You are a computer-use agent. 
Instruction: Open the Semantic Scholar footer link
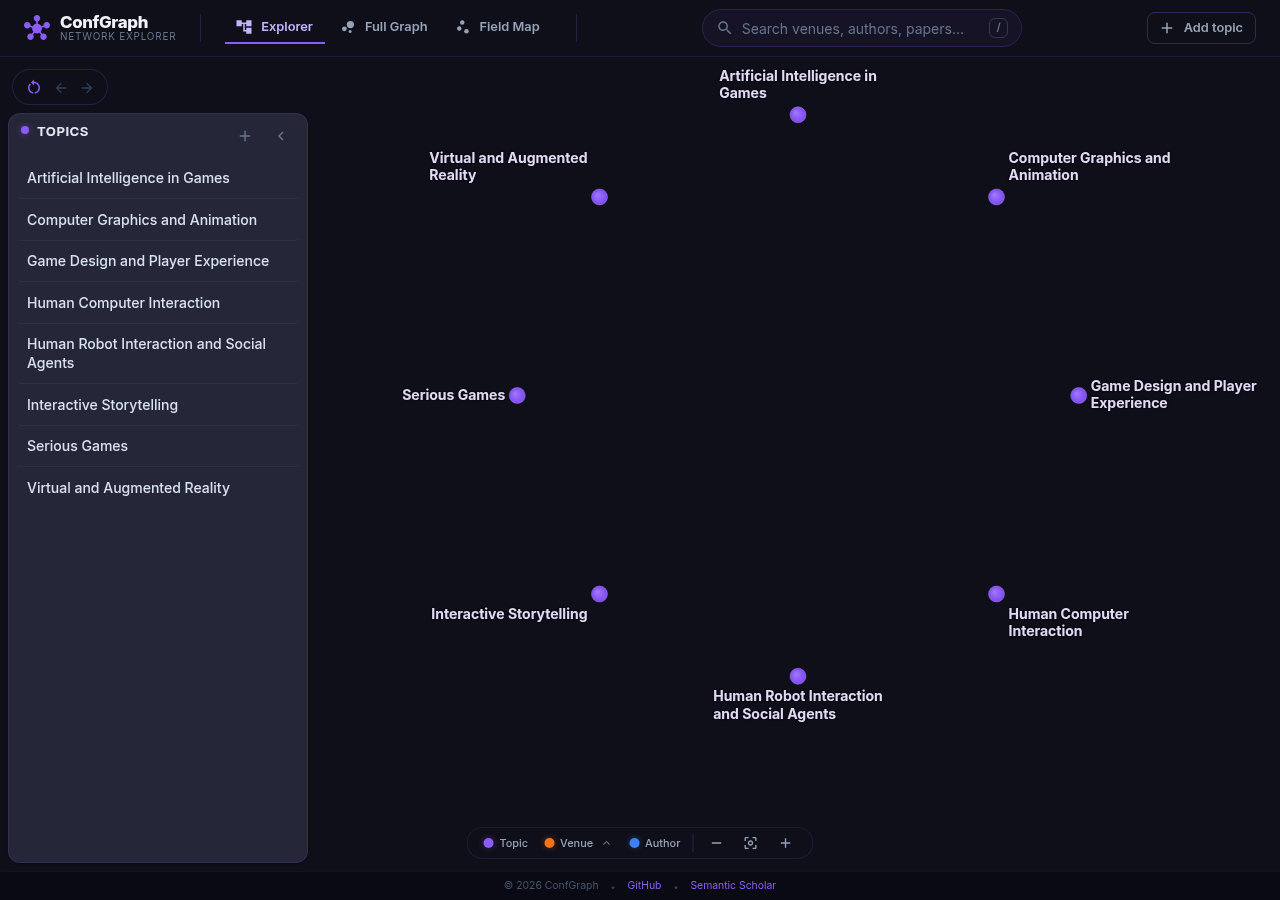click(733, 885)
